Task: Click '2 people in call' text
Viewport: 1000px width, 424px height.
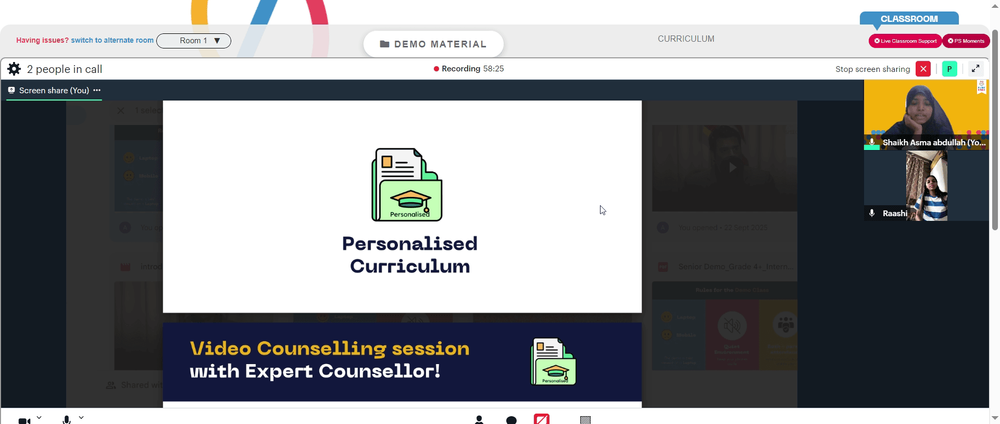Action: coord(64,69)
